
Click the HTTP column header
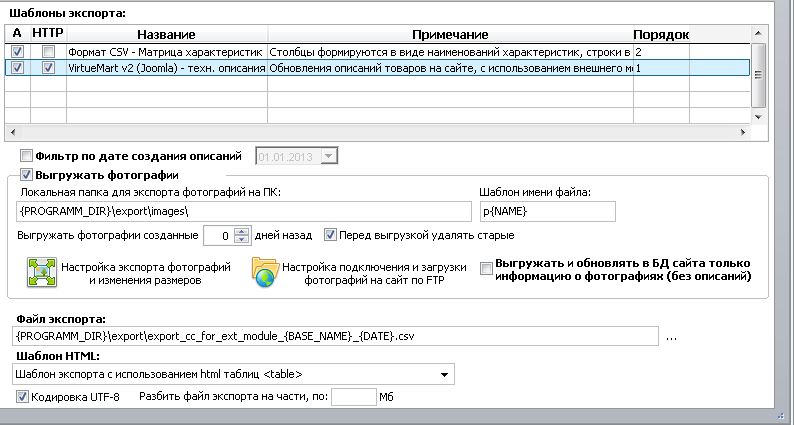(x=48, y=33)
